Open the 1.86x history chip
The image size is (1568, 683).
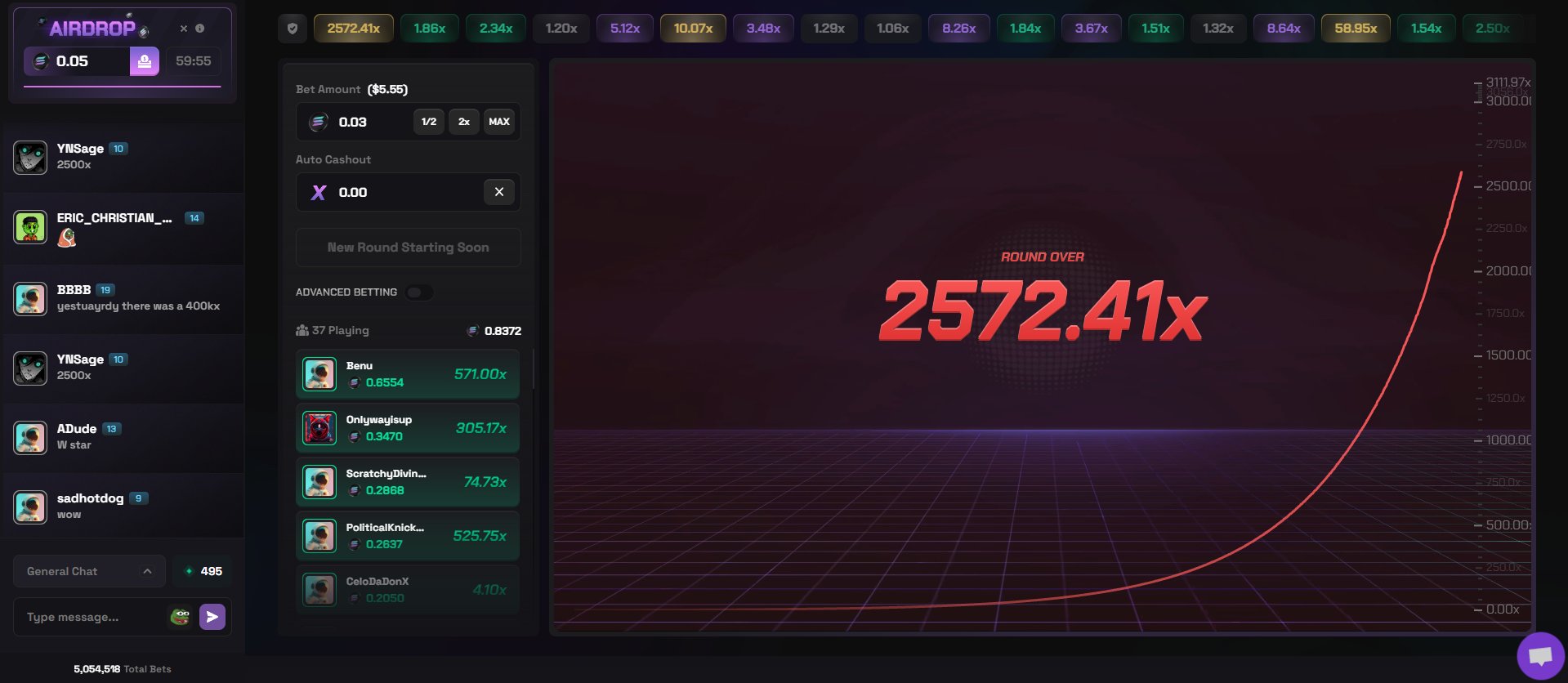430,29
